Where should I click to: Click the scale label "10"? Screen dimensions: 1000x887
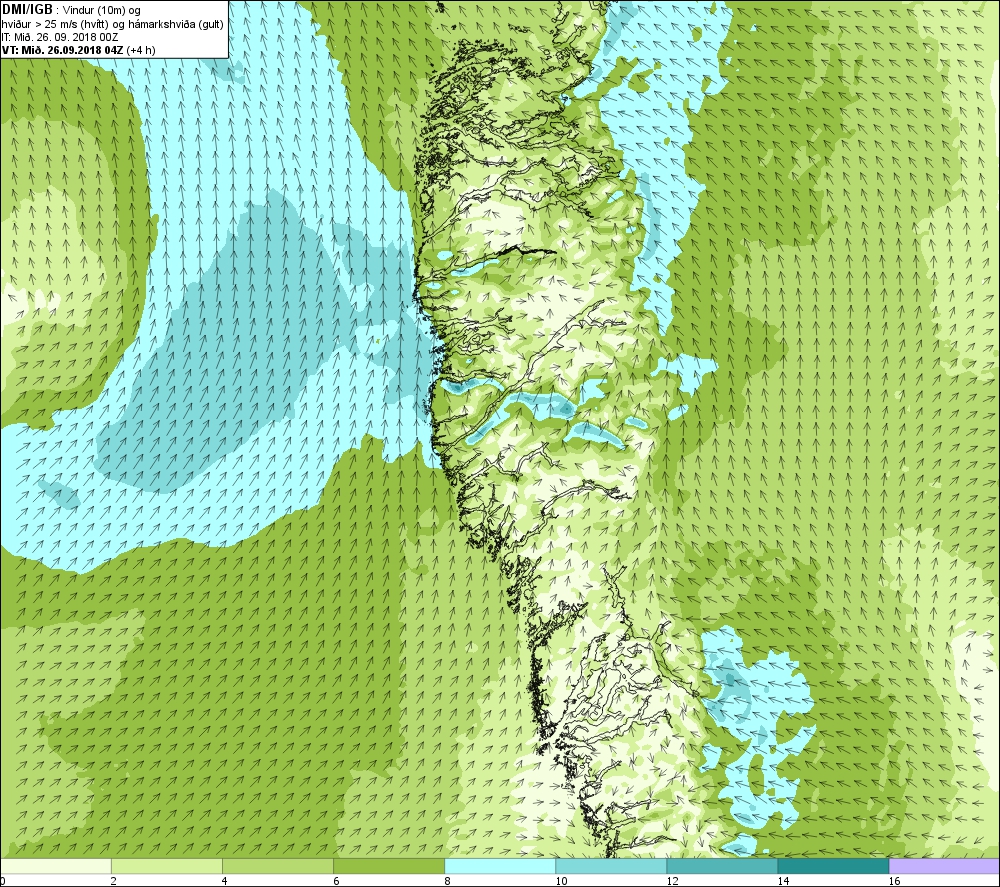[x=561, y=881]
